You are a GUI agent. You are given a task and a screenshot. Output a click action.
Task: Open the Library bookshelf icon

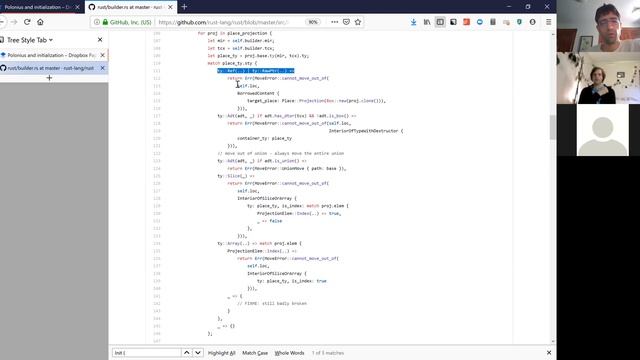427,22
